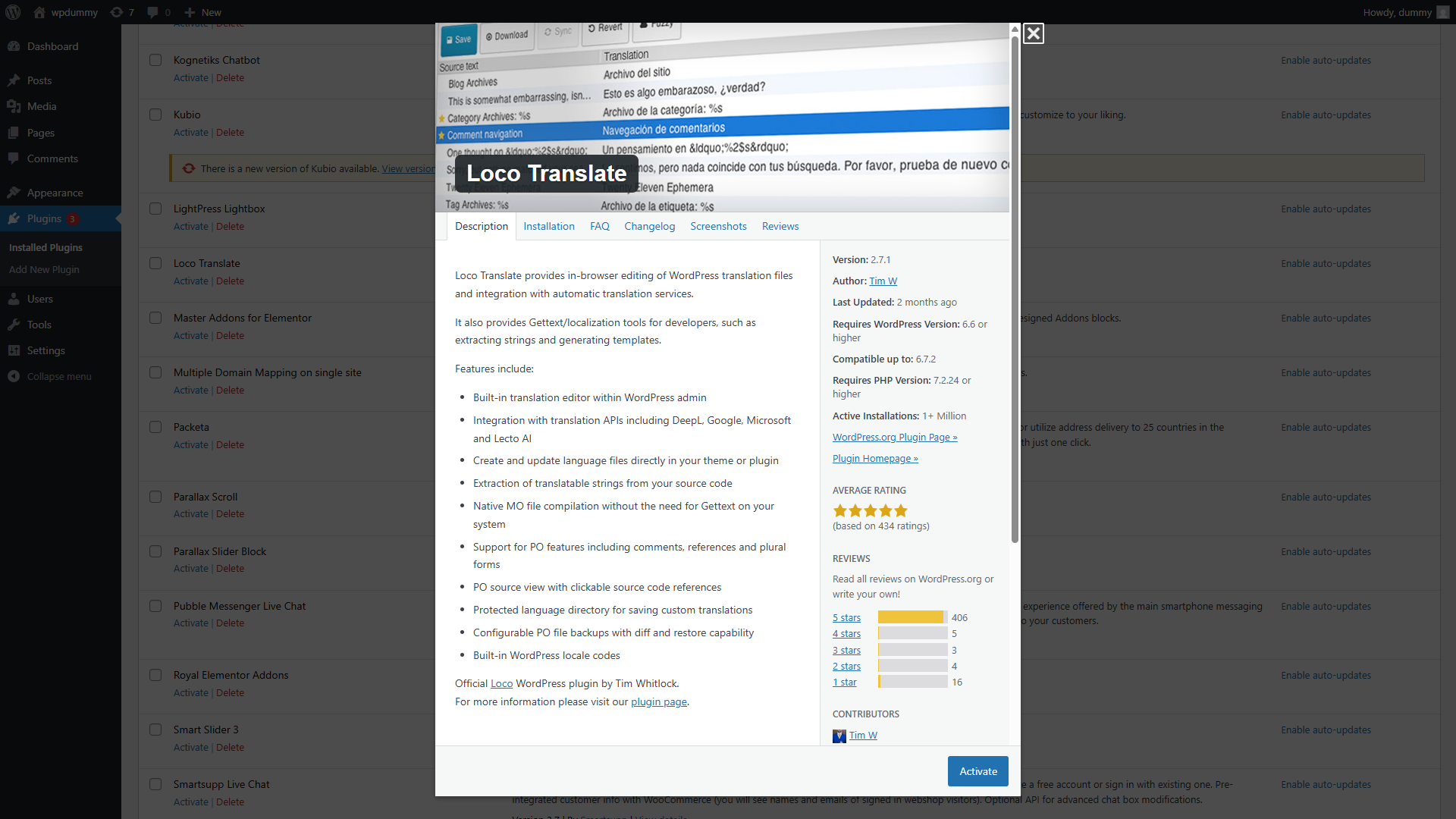Tick Pubble Messenger Live Chat checkbox
The width and height of the screenshot is (1456, 819).
[155, 606]
